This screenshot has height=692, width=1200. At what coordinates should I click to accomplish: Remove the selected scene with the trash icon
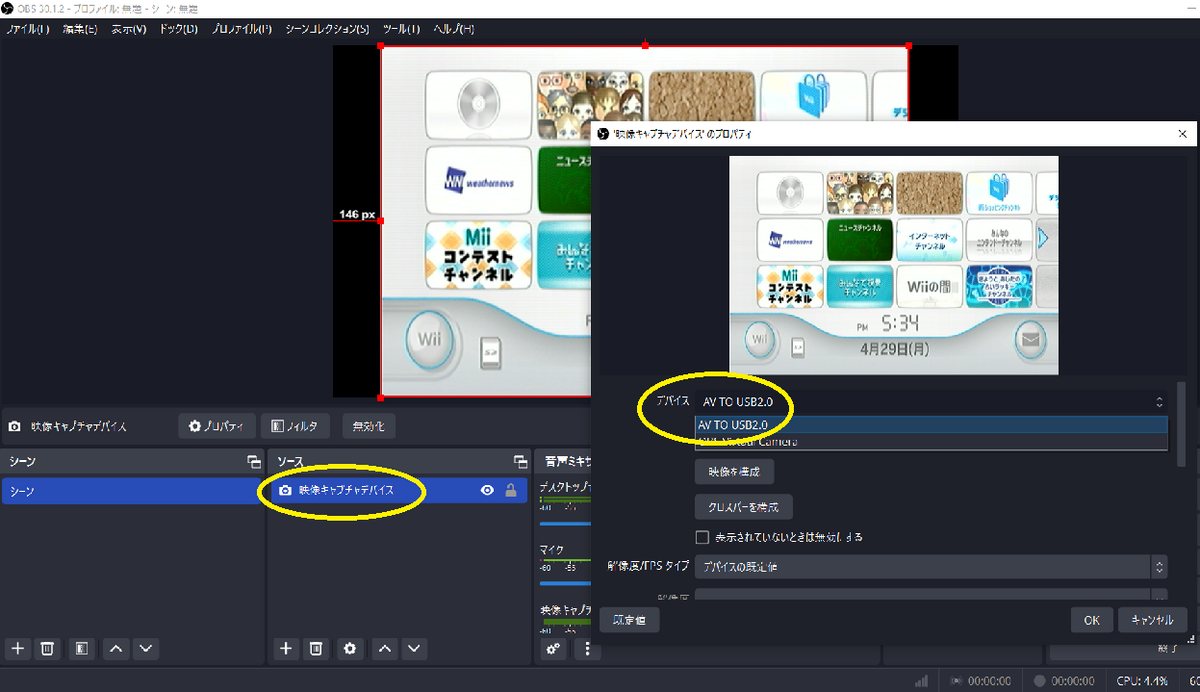click(x=46, y=649)
